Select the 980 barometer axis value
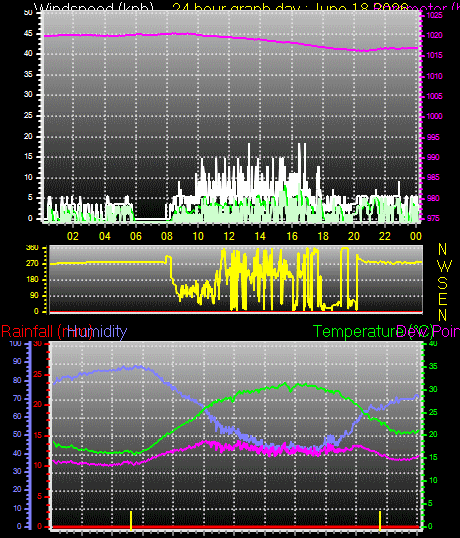460x538 pixels. (x=433, y=198)
